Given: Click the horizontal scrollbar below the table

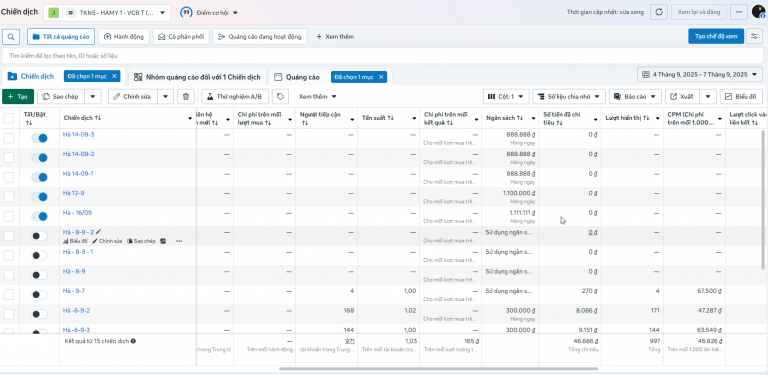Looking at the screenshot, I should pyautogui.click(x=438, y=369).
